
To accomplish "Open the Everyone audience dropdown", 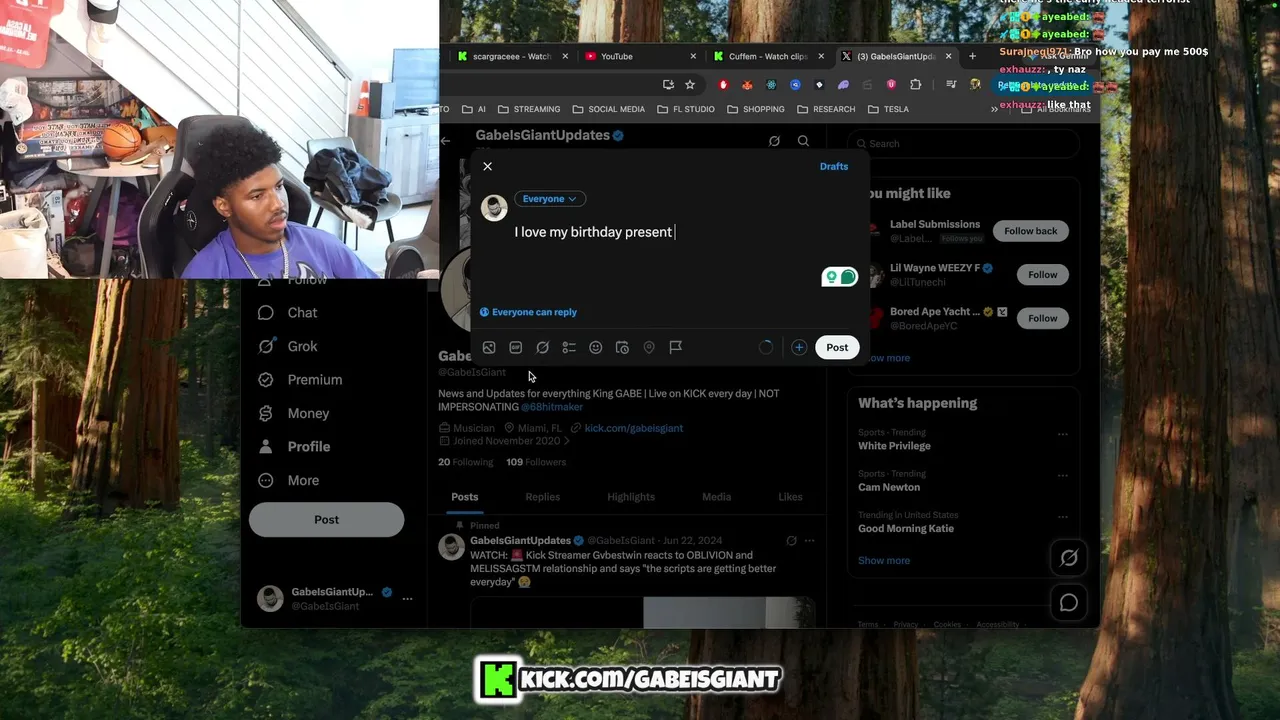I will [x=549, y=199].
